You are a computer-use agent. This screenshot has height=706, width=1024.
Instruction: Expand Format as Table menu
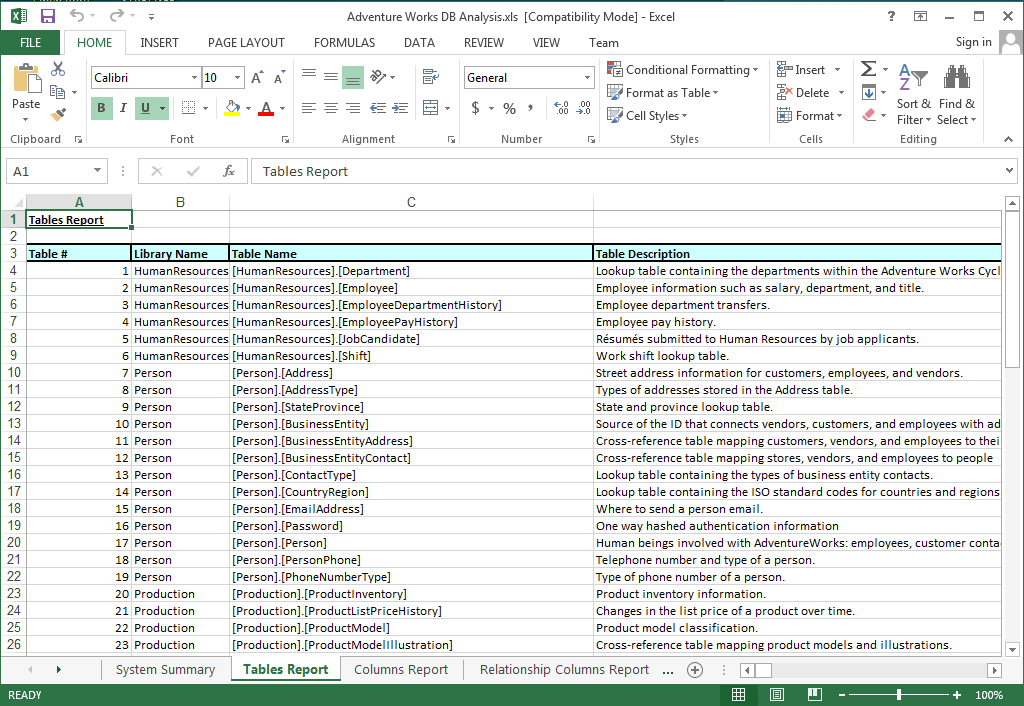click(x=662, y=93)
